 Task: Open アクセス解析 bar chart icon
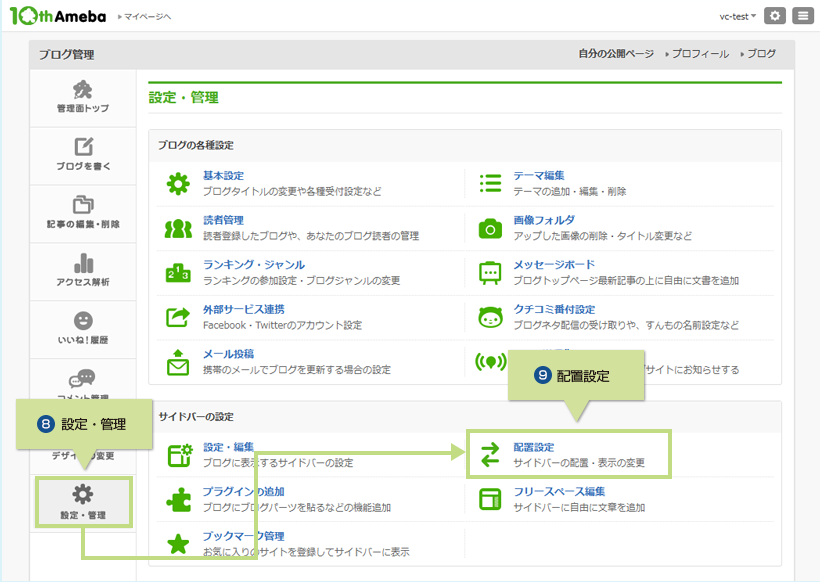(x=83, y=263)
